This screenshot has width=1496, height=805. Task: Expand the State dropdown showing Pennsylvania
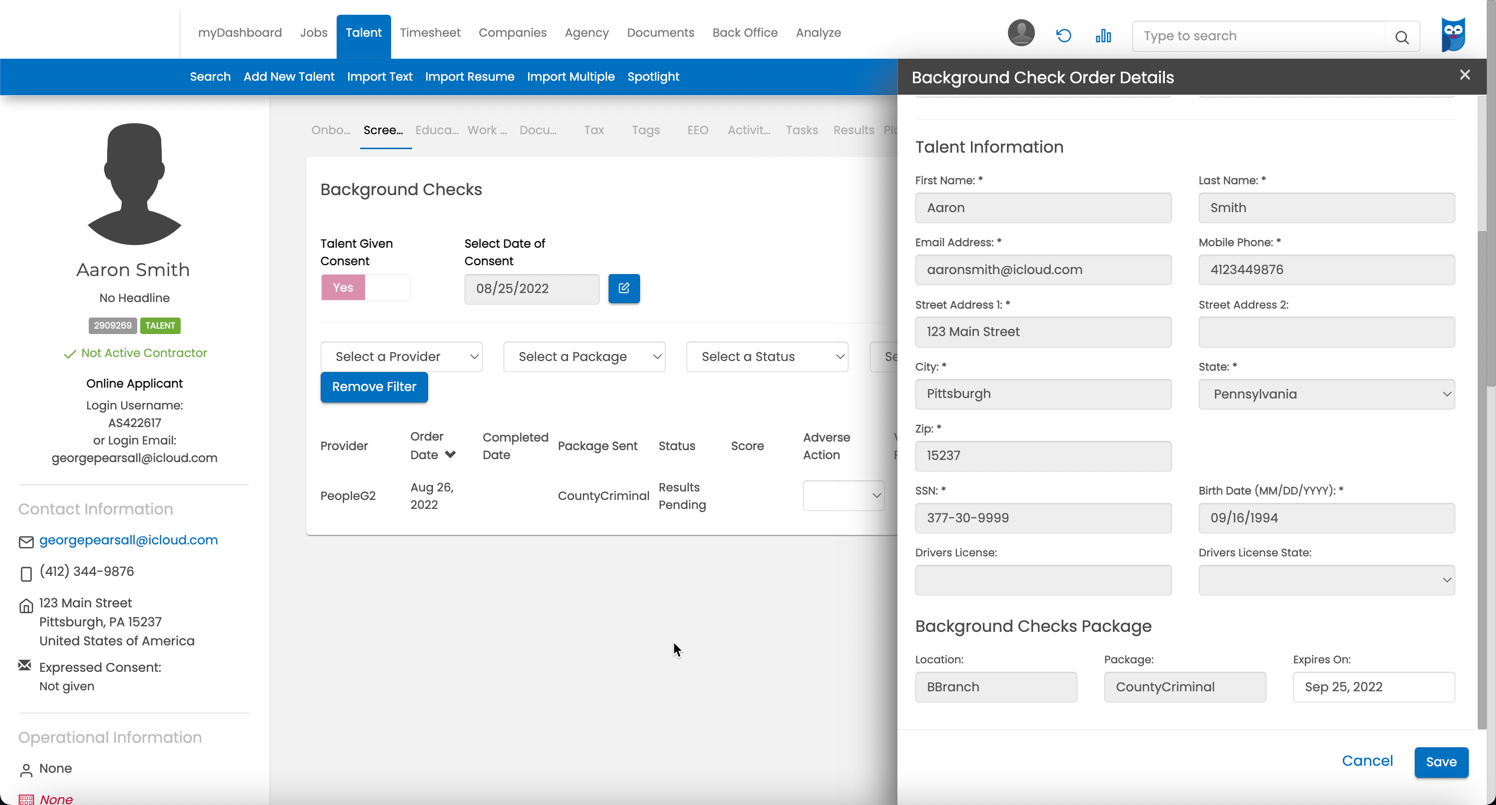1326,394
